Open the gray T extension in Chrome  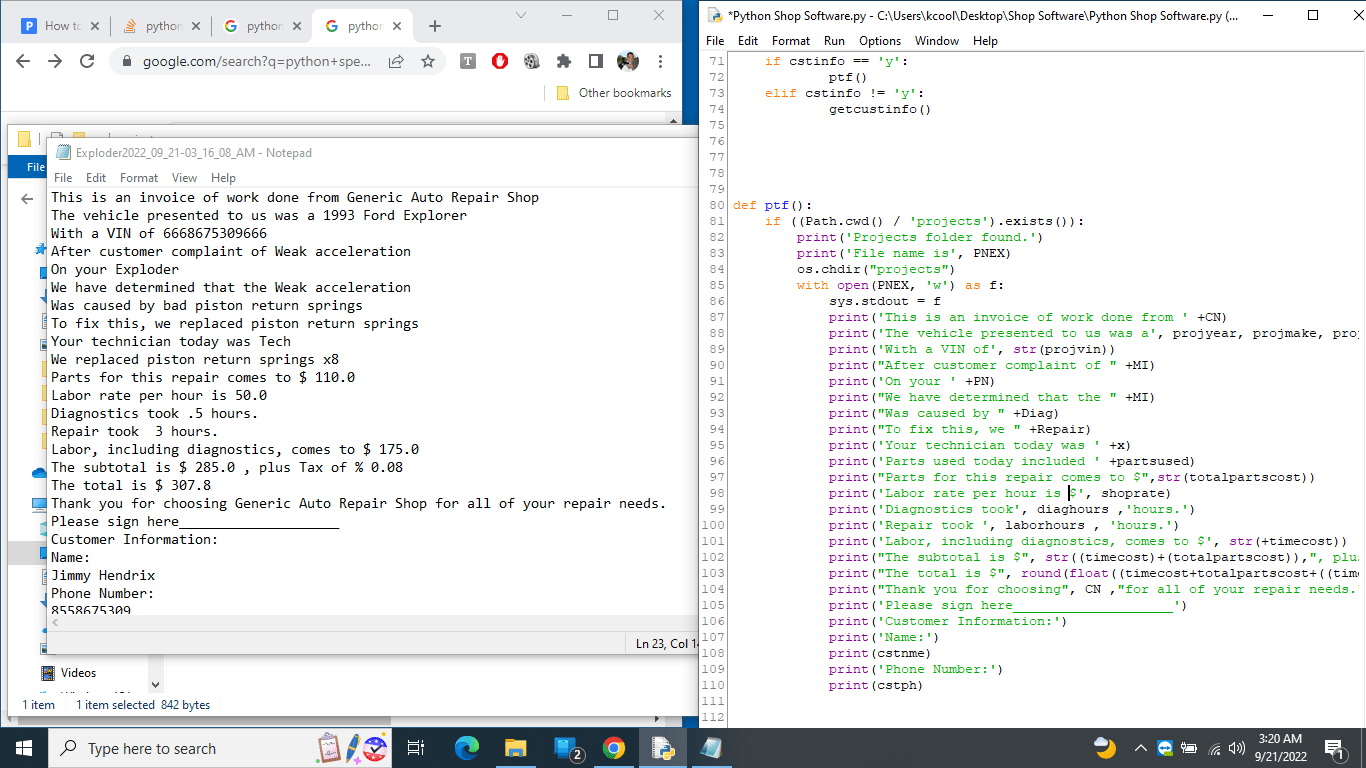(468, 61)
